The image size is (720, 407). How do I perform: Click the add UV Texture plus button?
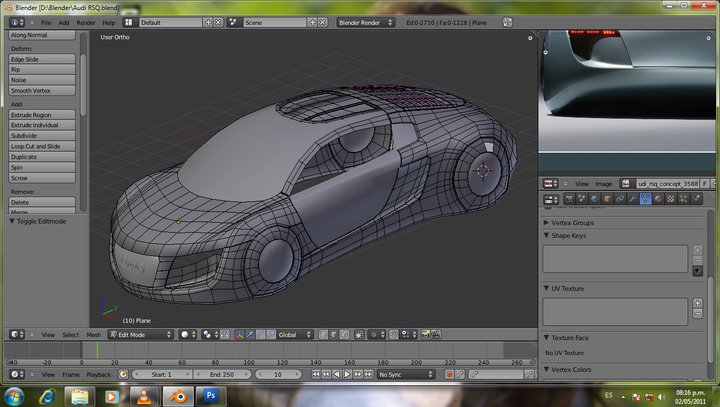tap(697, 302)
